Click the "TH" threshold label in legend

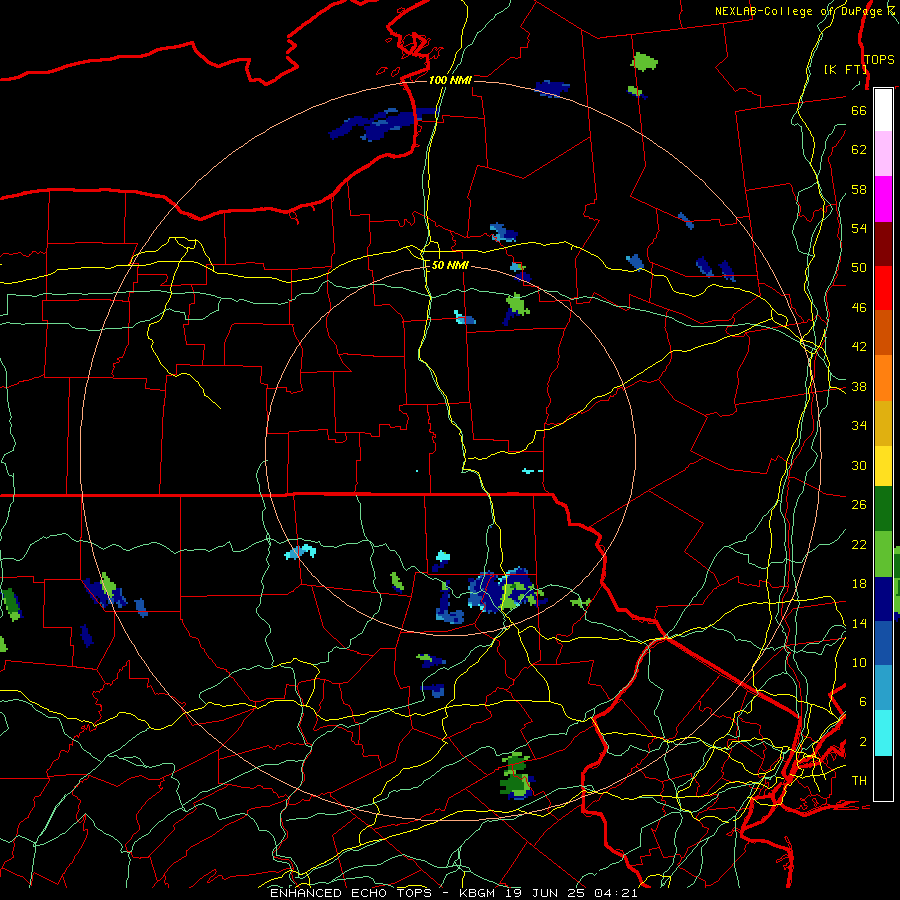coord(859,781)
